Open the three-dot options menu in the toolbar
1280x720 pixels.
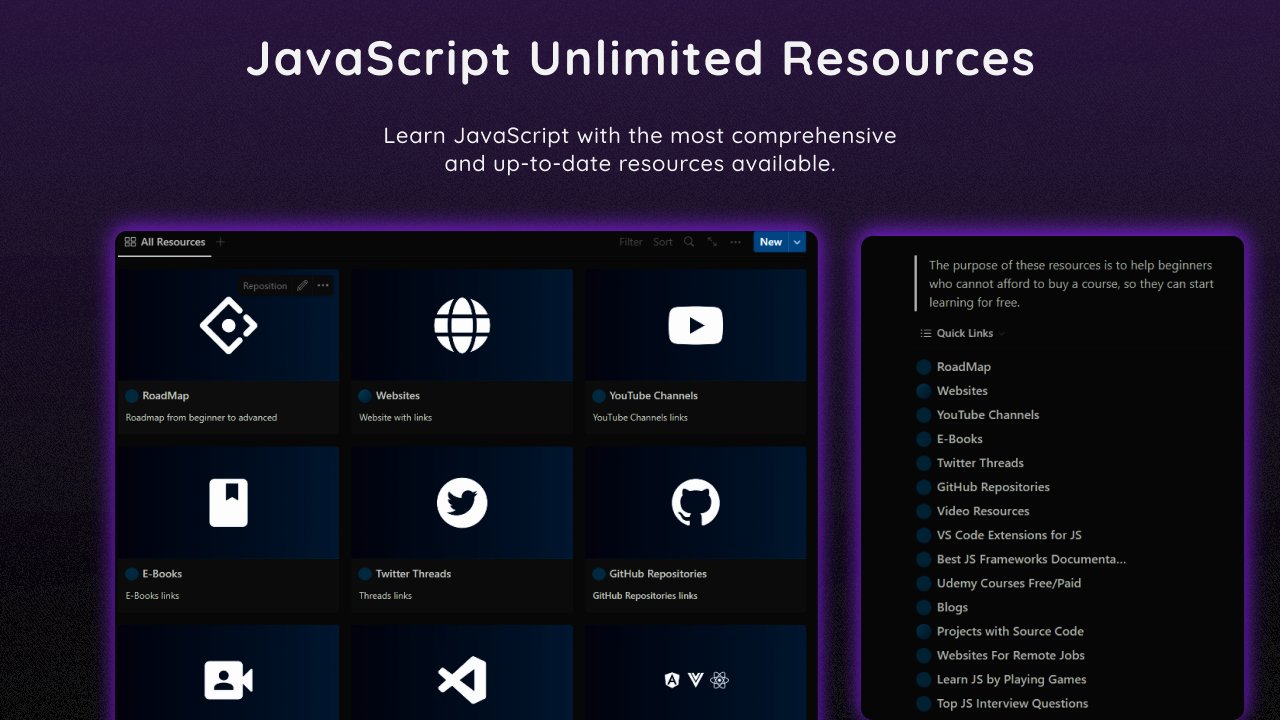(x=735, y=241)
